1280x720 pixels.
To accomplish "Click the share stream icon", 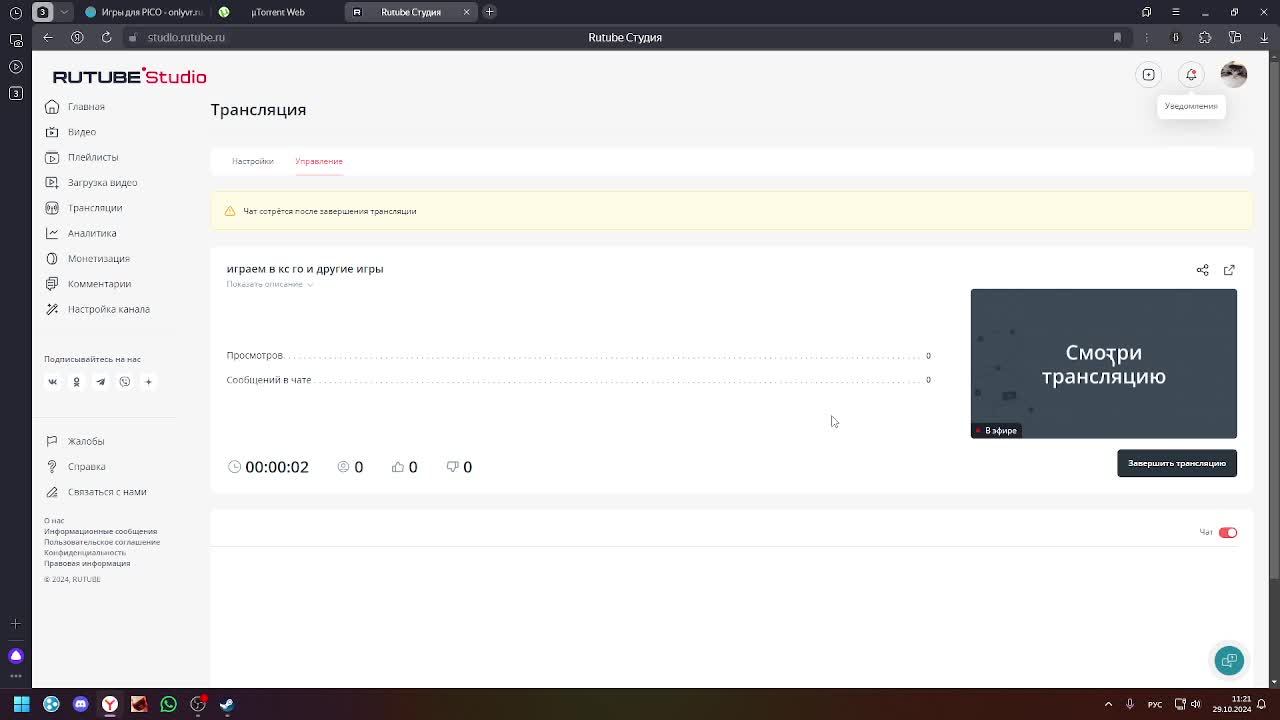I will [x=1202, y=270].
